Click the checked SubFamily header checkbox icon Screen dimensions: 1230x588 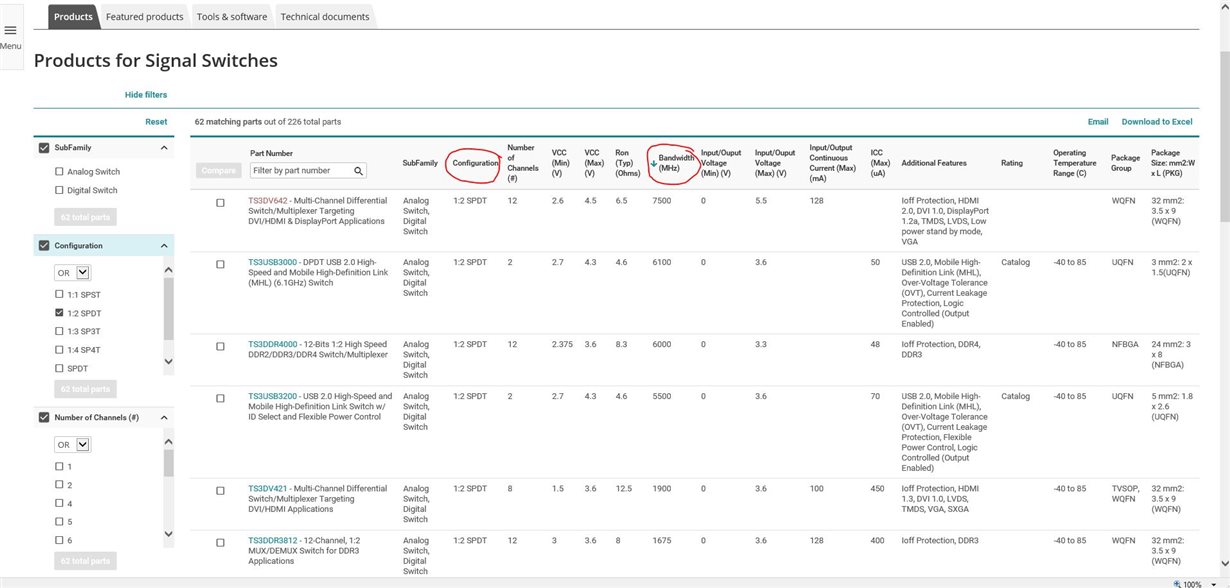pos(44,148)
